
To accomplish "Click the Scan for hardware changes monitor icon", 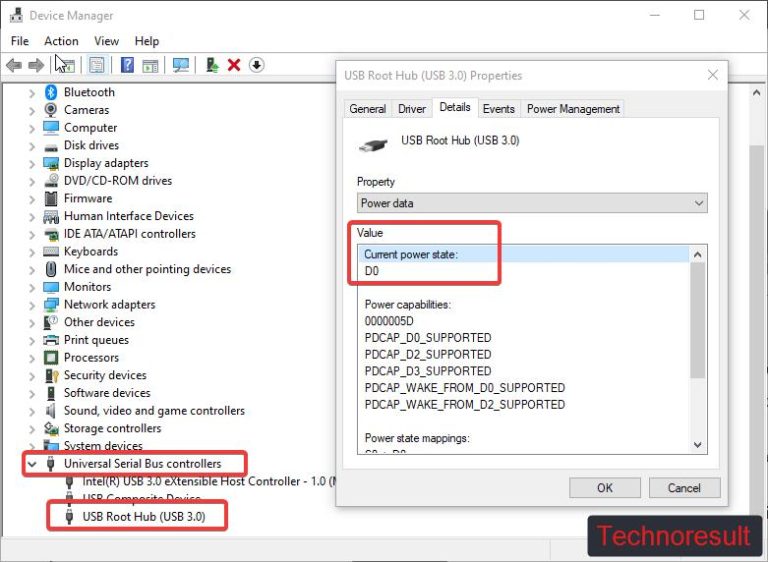I will point(181,65).
